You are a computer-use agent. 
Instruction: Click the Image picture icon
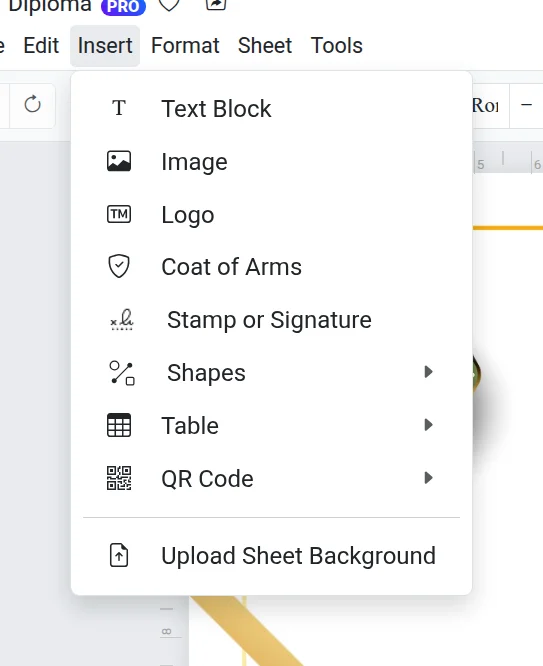tap(119, 161)
